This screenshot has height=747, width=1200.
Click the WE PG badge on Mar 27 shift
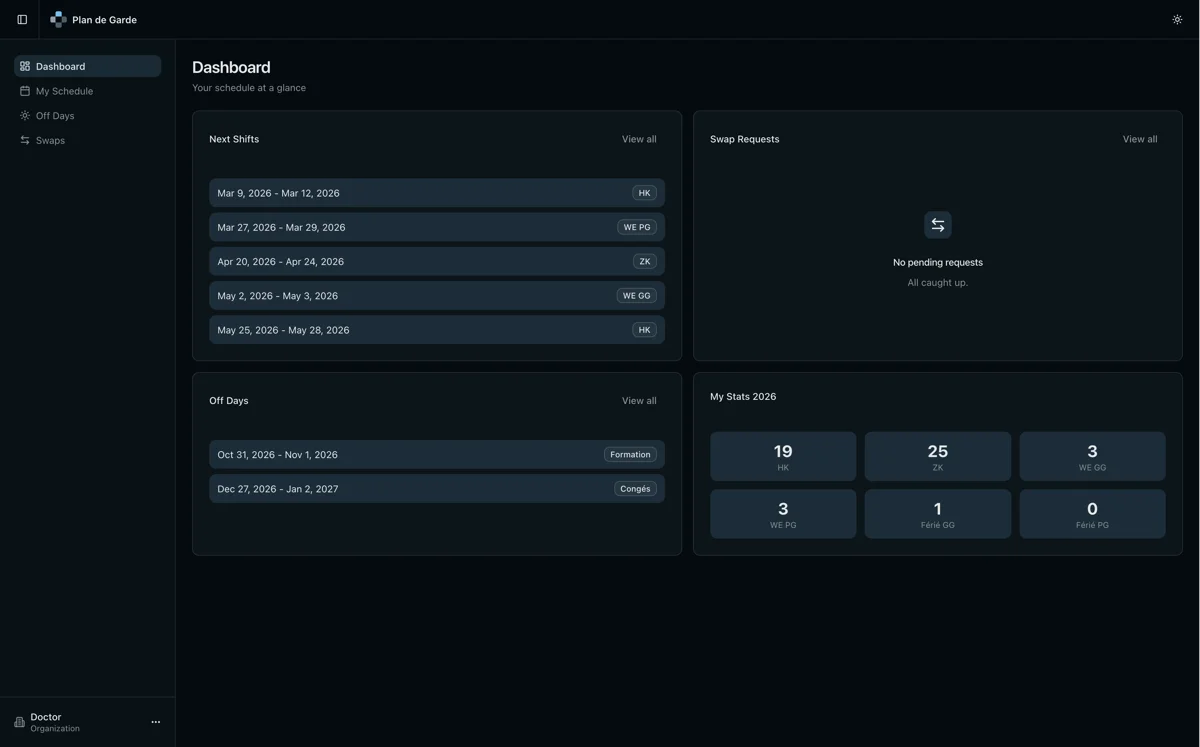coord(636,227)
